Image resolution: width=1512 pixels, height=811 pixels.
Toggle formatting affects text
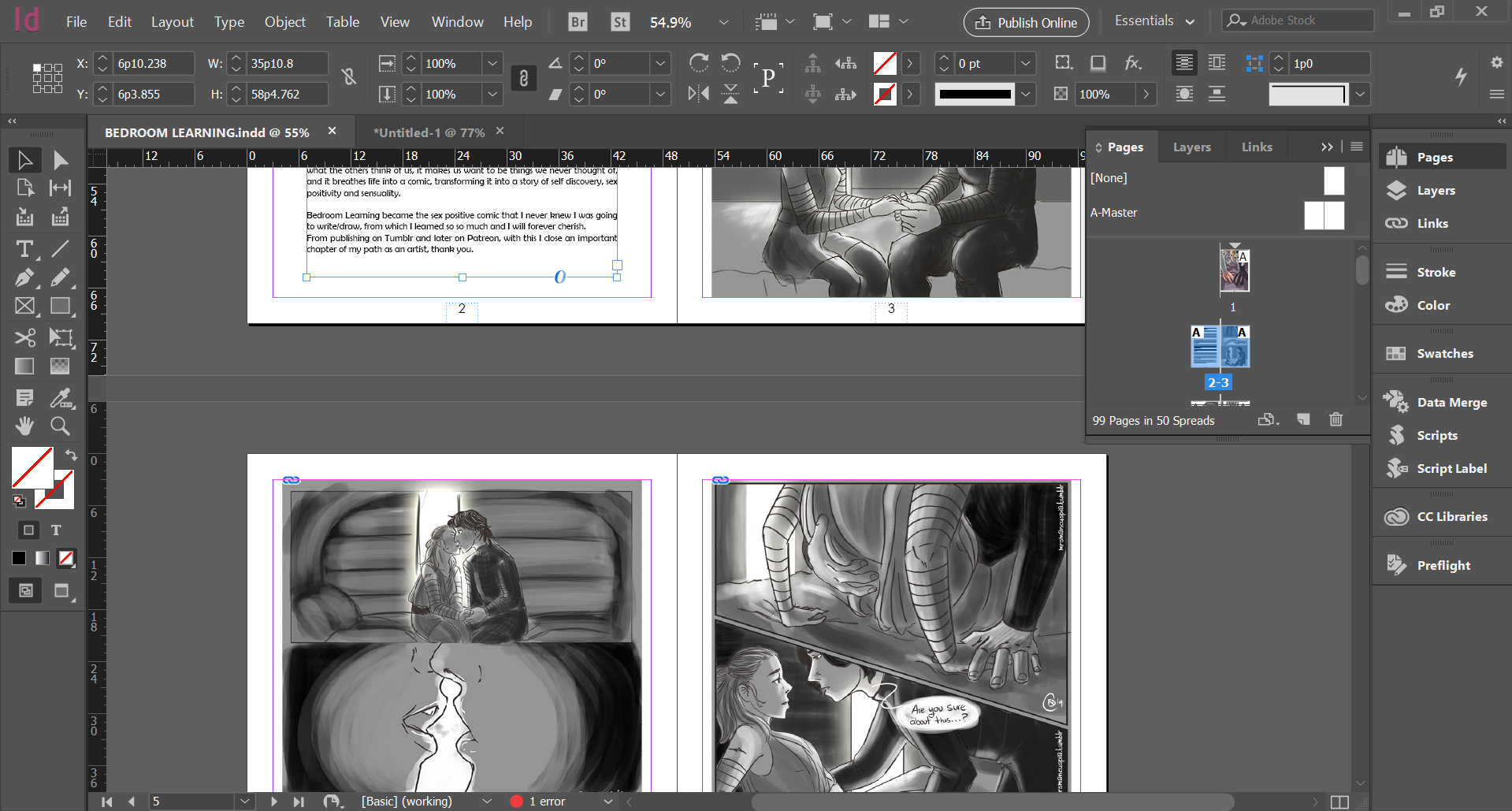coord(56,530)
